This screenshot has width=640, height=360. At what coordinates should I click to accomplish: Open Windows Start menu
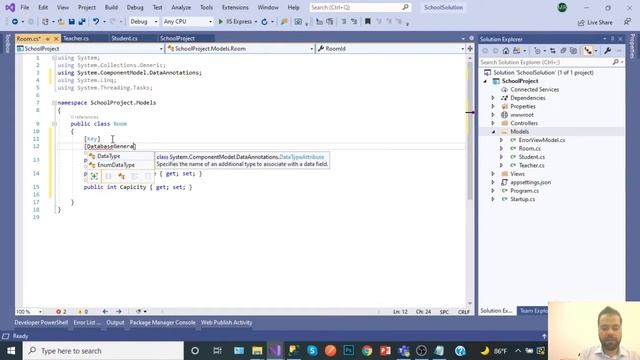point(11,351)
